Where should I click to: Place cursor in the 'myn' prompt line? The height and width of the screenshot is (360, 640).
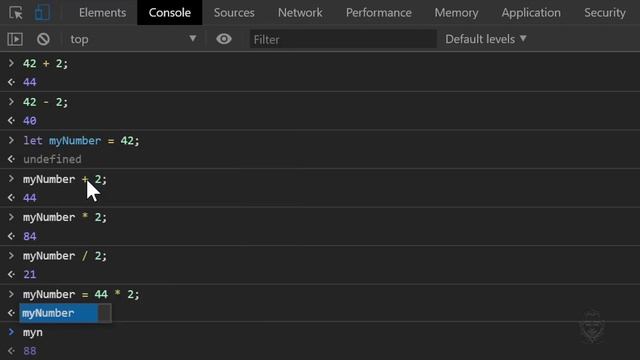point(33,333)
